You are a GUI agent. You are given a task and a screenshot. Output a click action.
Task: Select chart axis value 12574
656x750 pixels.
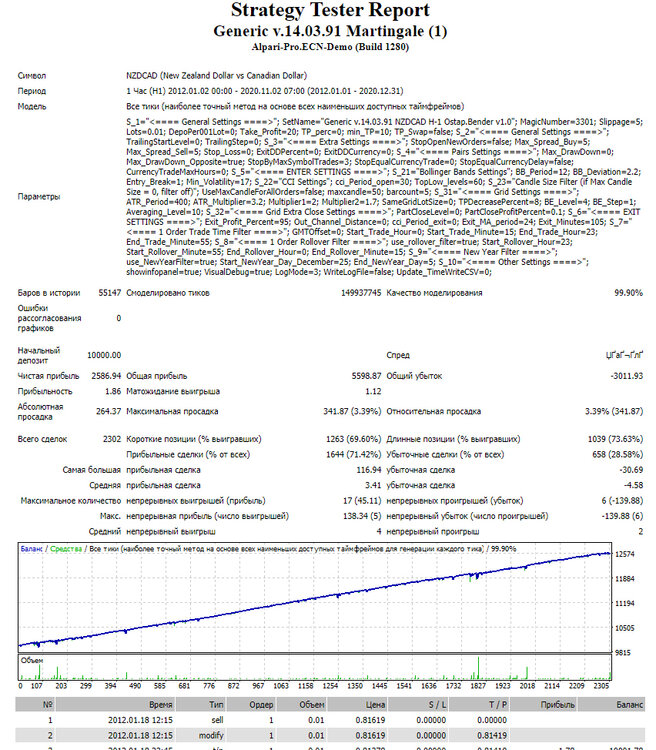624,554
